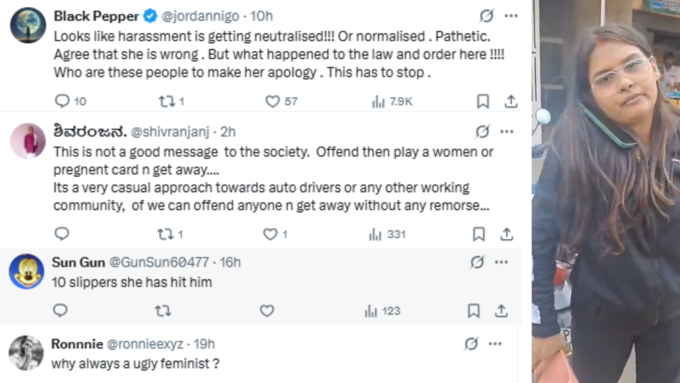
Task: Reply to Black Pepper's tweet
Action: [62, 101]
